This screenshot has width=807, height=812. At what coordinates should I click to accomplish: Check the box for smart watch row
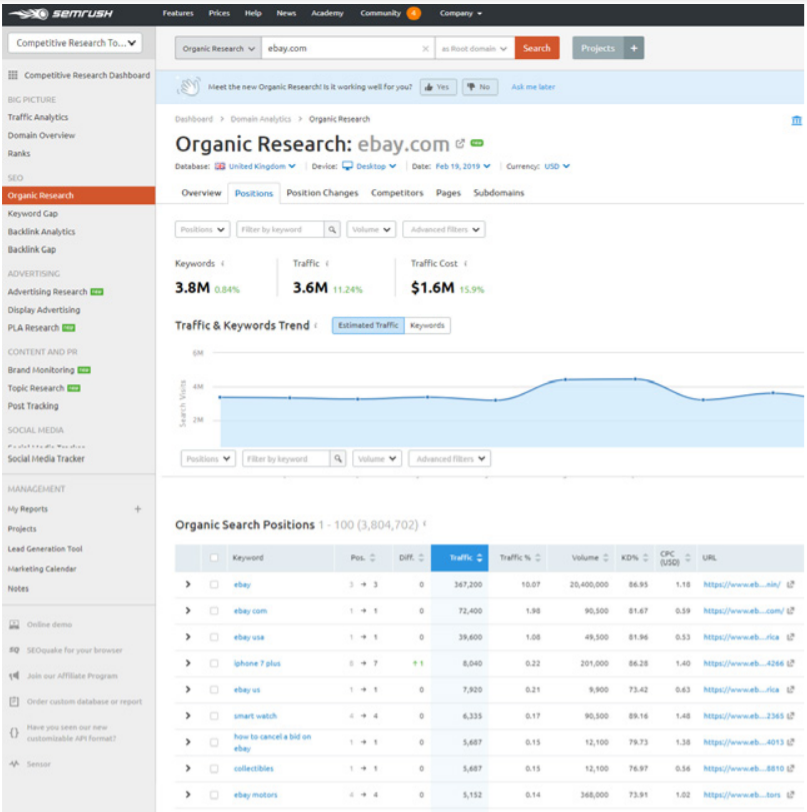click(214, 716)
